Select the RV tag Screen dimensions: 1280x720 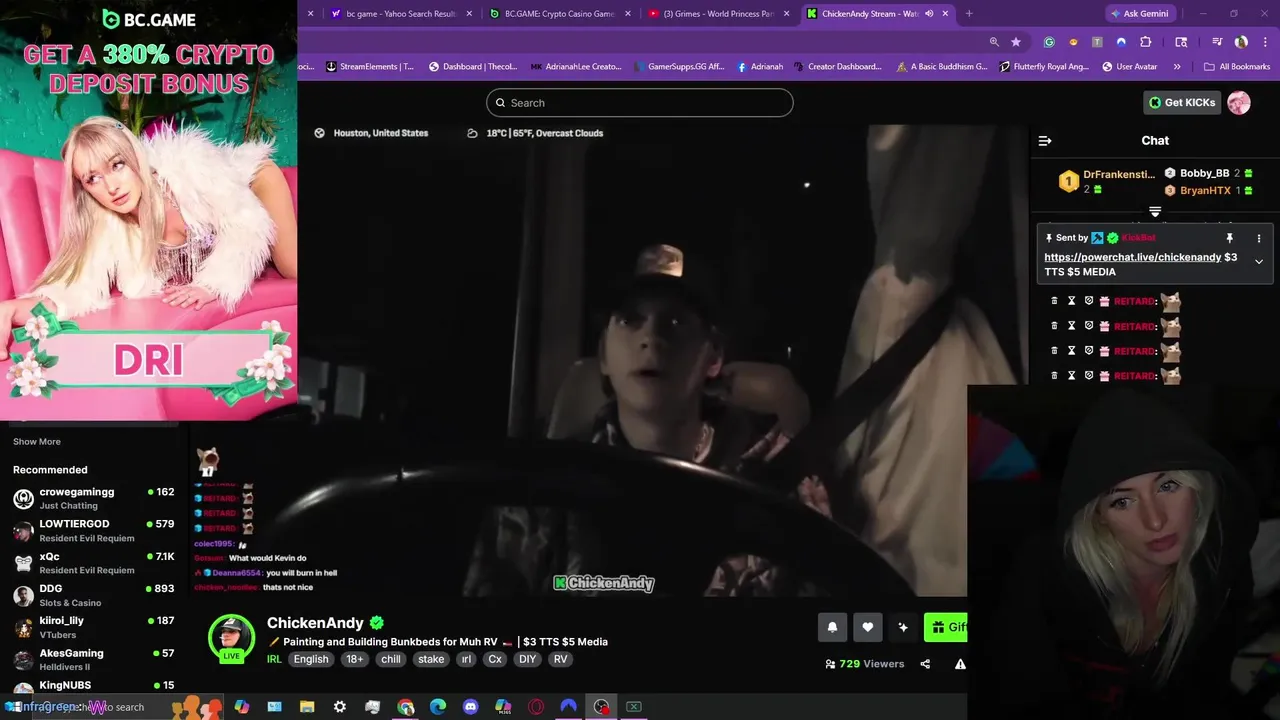(560, 659)
